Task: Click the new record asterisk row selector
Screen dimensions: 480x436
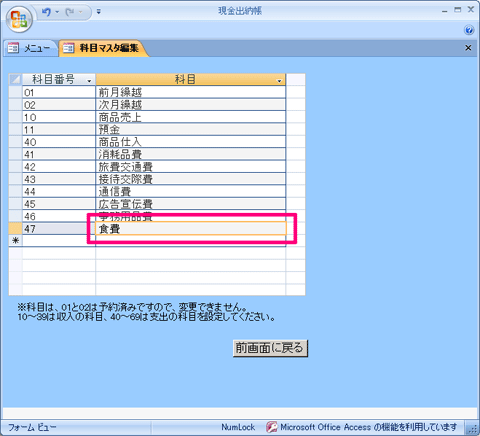Action: coord(15,240)
